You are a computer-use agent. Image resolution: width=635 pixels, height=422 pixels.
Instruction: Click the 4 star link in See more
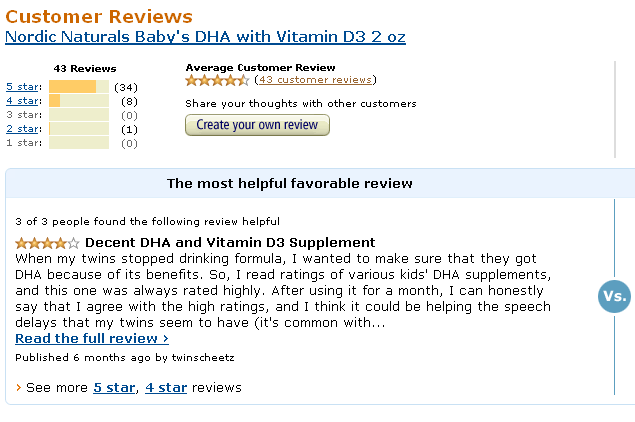coord(166,388)
